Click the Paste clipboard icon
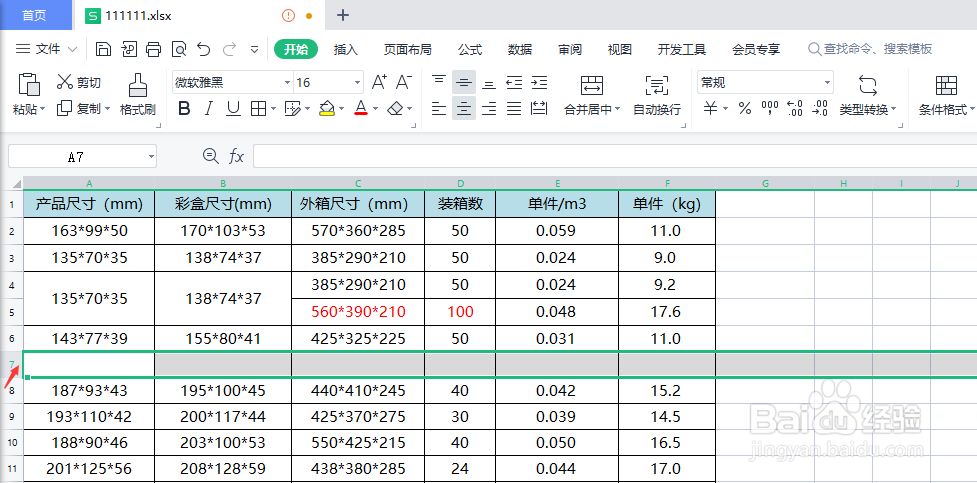The height and width of the screenshot is (483, 977). [29, 84]
